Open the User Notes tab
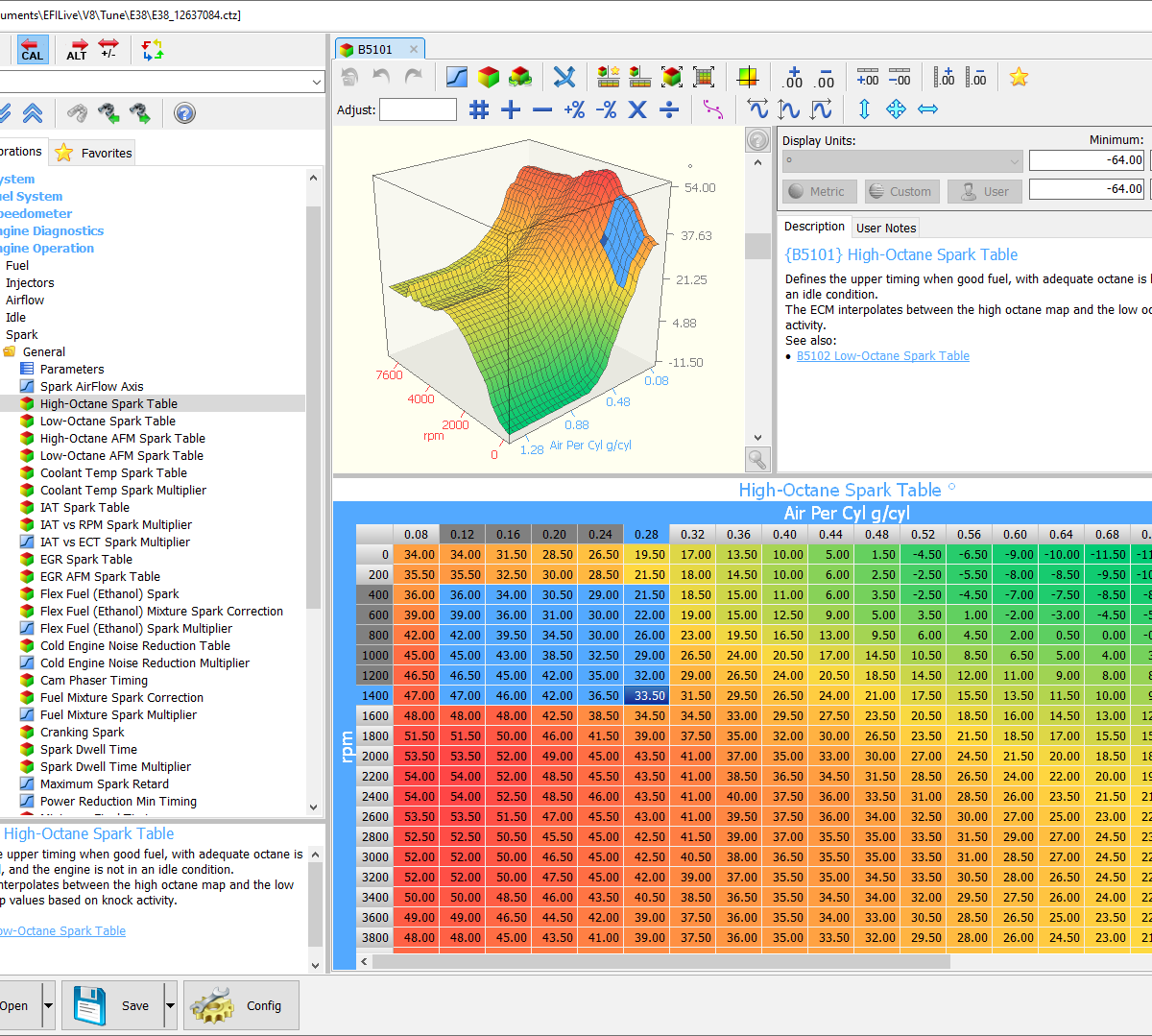Image resolution: width=1152 pixels, height=1036 pixels. (885, 228)
